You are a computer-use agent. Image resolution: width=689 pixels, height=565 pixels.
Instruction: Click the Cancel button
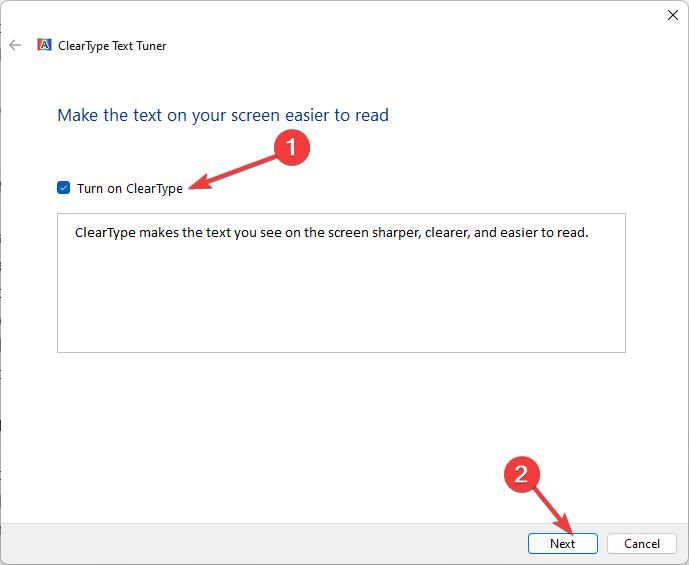(642, 543)
